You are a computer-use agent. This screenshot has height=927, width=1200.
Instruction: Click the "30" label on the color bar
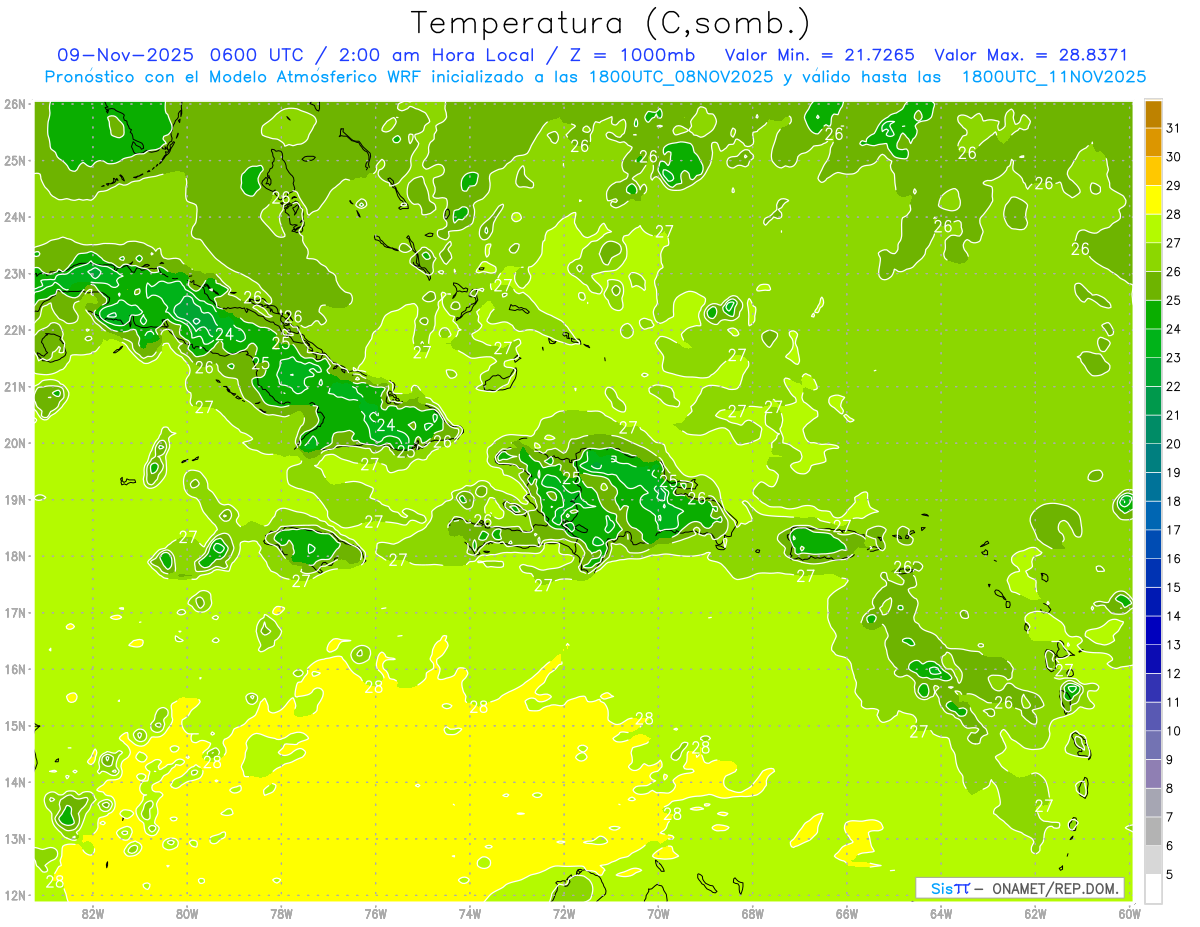(1173, 157)
